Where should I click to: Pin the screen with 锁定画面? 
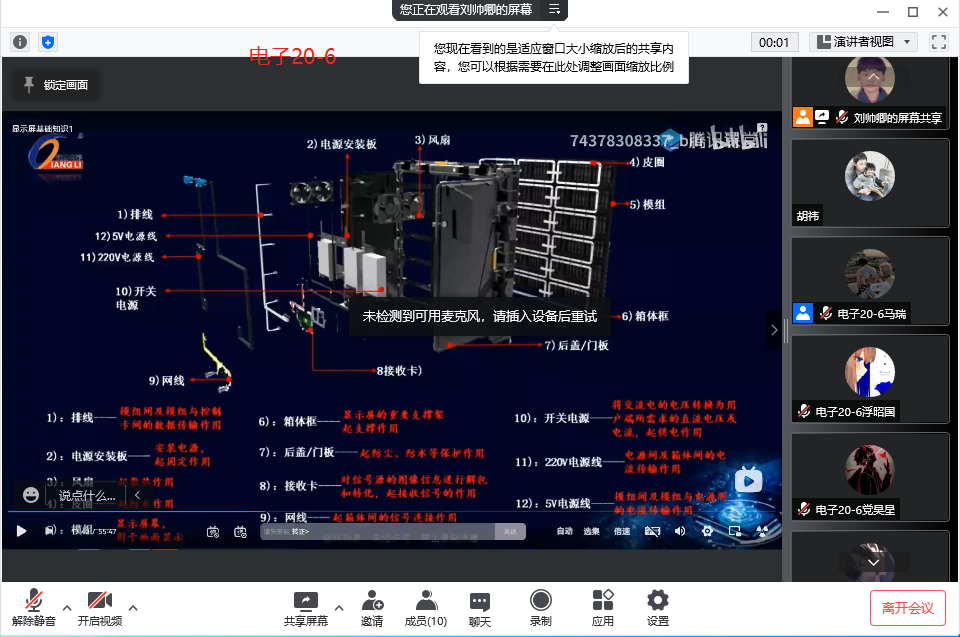[x=56, y=85]
